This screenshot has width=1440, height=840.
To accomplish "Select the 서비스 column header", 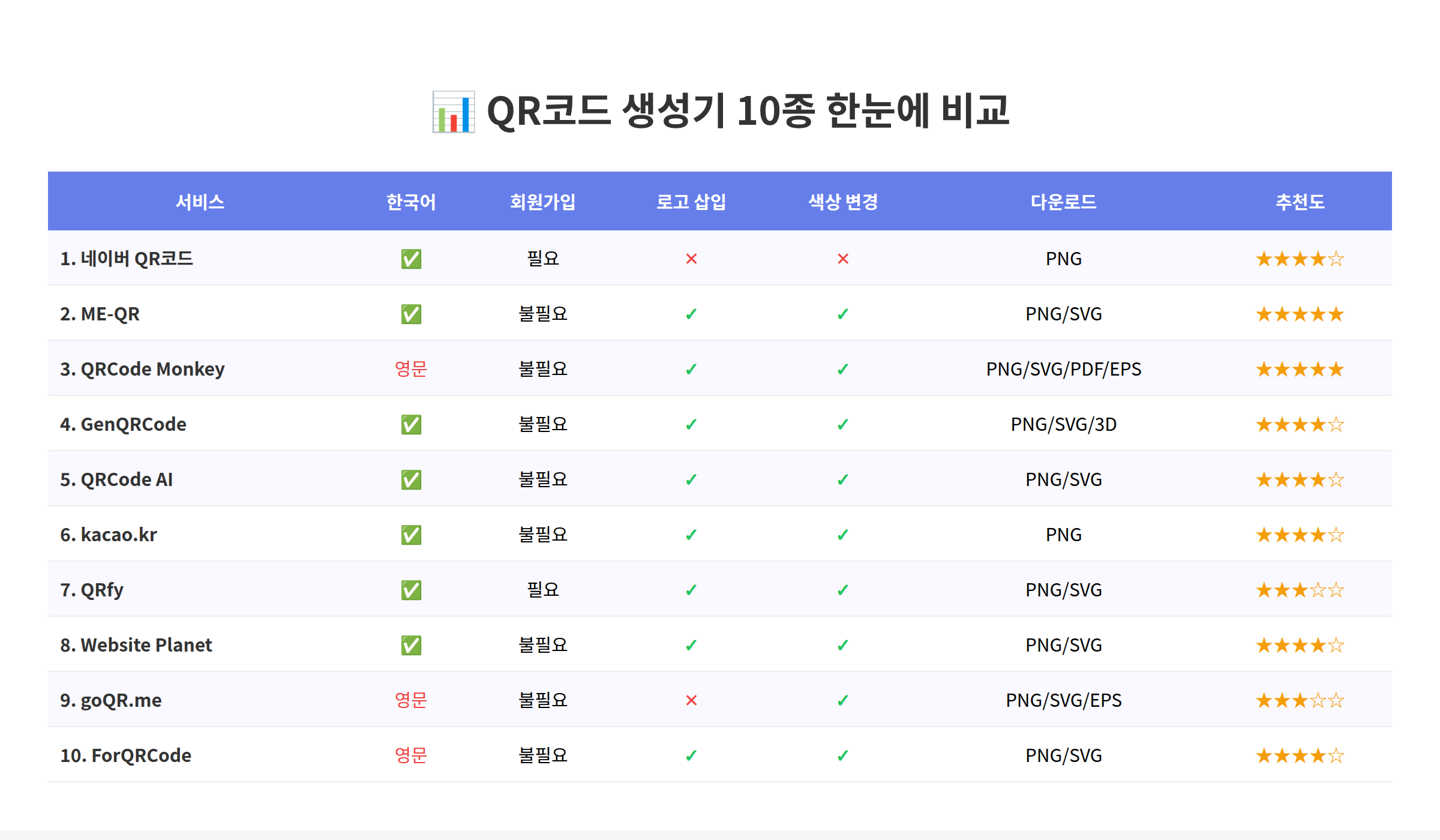I will [x=200, y=202].
